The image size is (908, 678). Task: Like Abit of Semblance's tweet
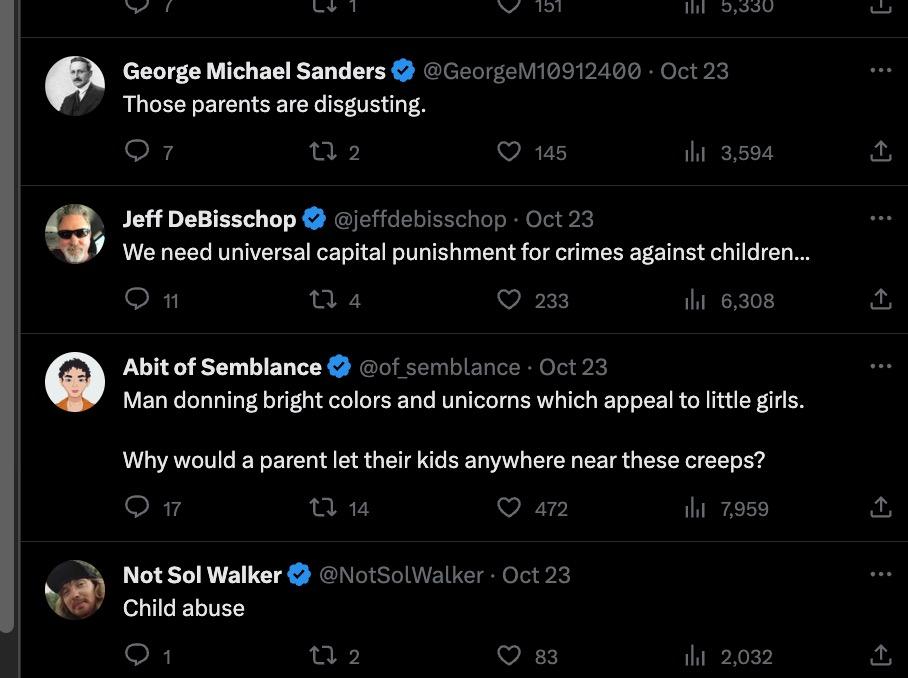510,508
